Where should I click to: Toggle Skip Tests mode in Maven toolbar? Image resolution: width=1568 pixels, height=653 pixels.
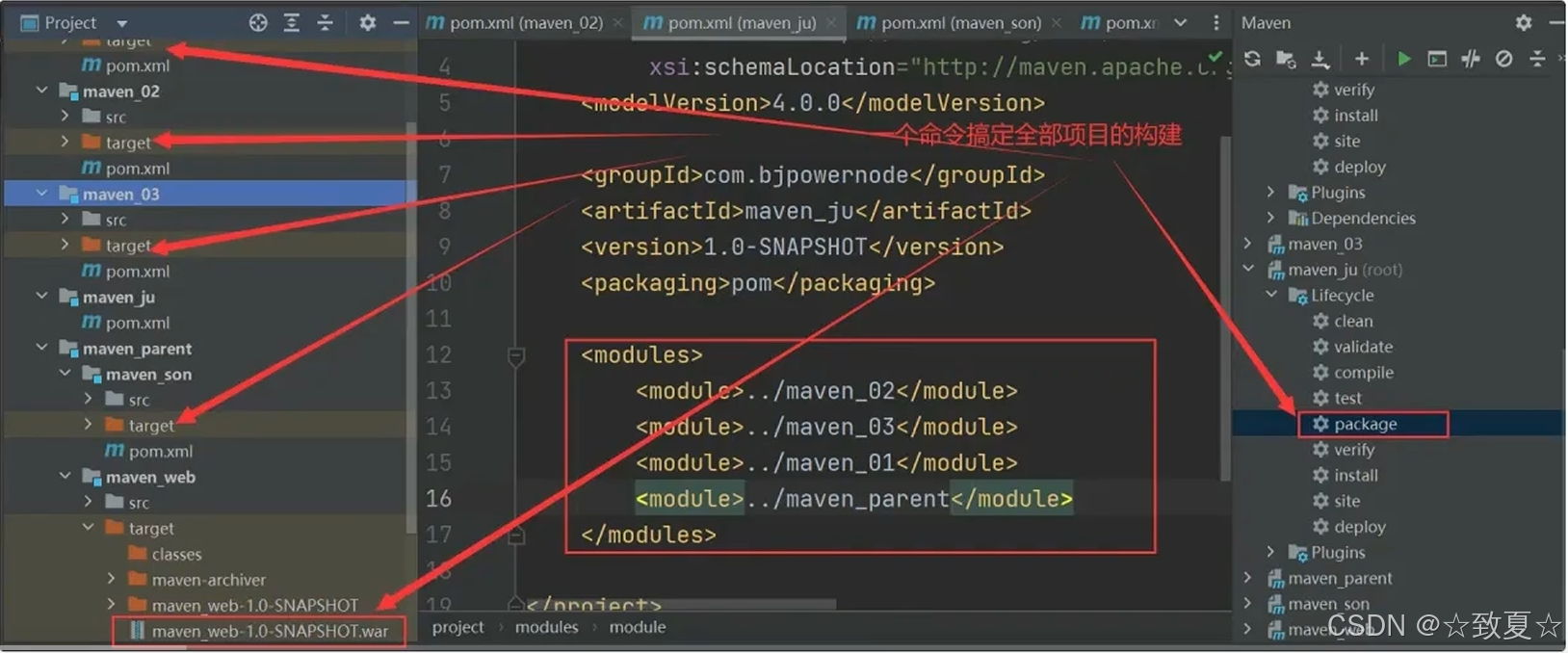[x=1503, y=59]
